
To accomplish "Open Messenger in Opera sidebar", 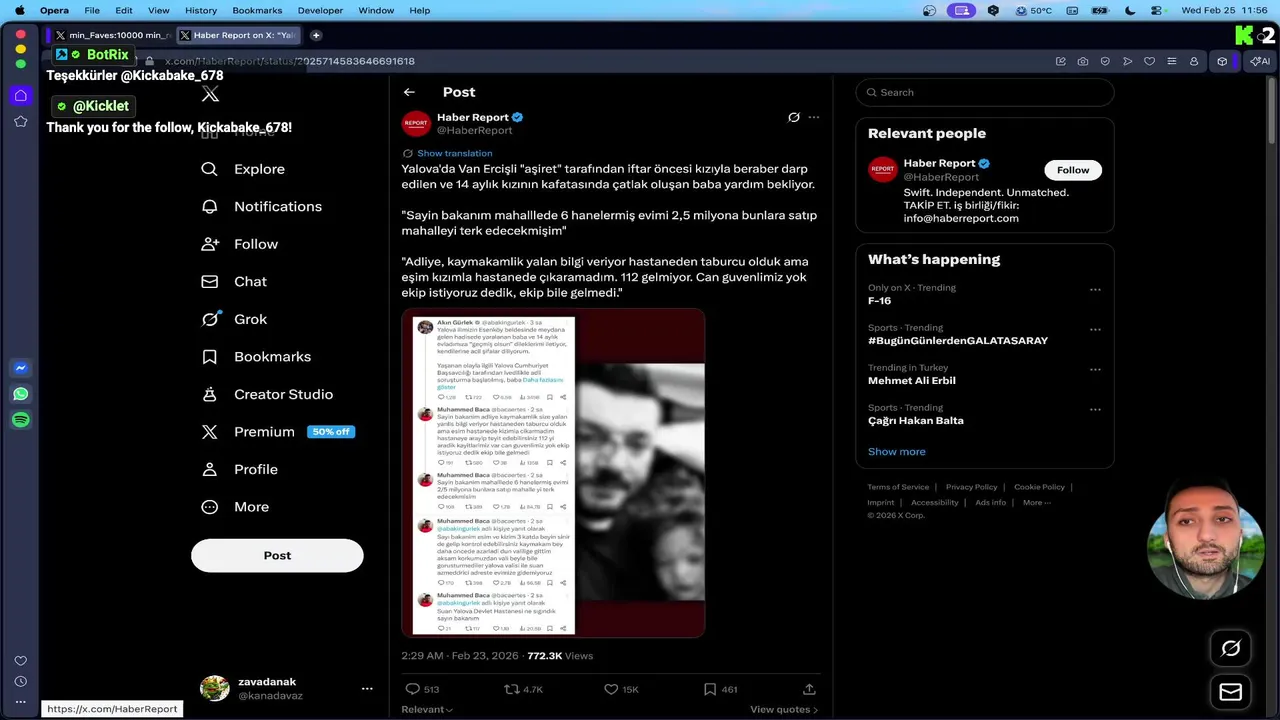I will coord(21,368).
